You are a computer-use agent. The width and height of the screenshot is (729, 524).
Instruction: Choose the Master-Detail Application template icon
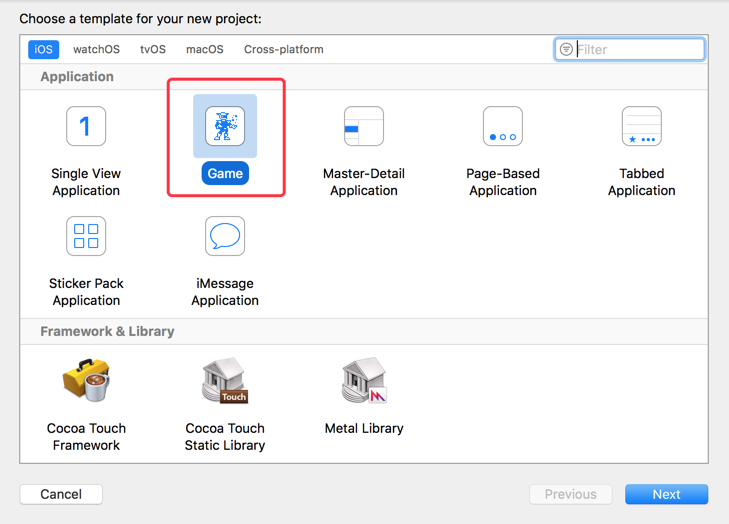point(364,126)
